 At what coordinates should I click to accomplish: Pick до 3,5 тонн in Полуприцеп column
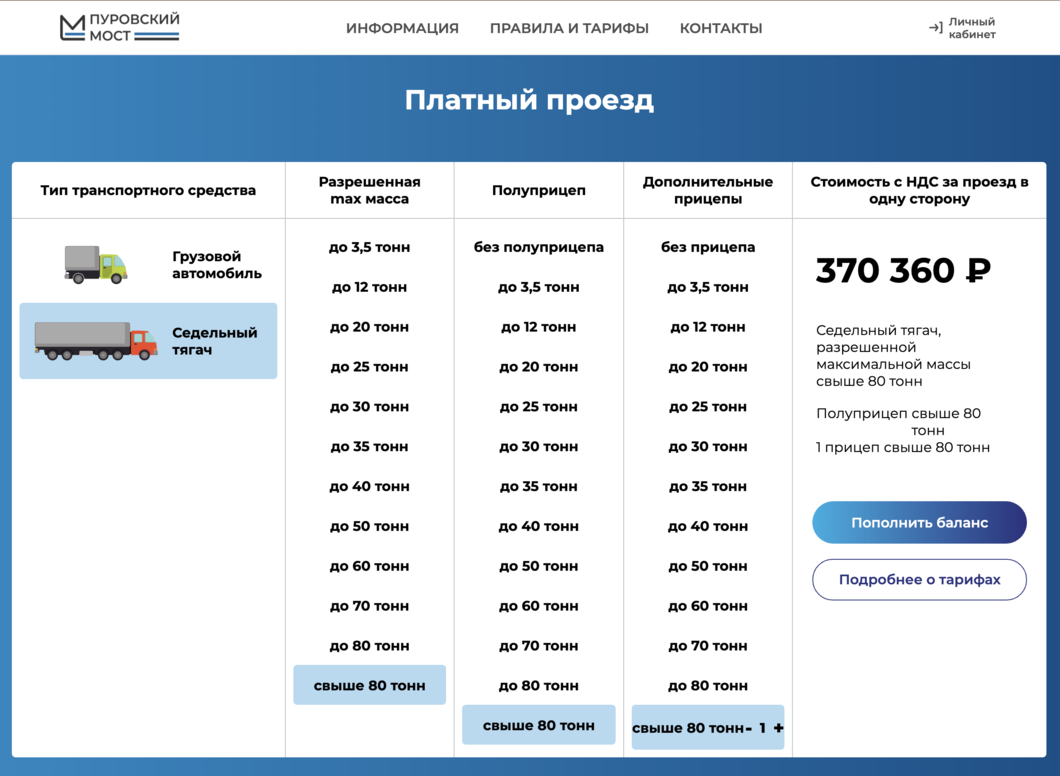coord(539,287)
